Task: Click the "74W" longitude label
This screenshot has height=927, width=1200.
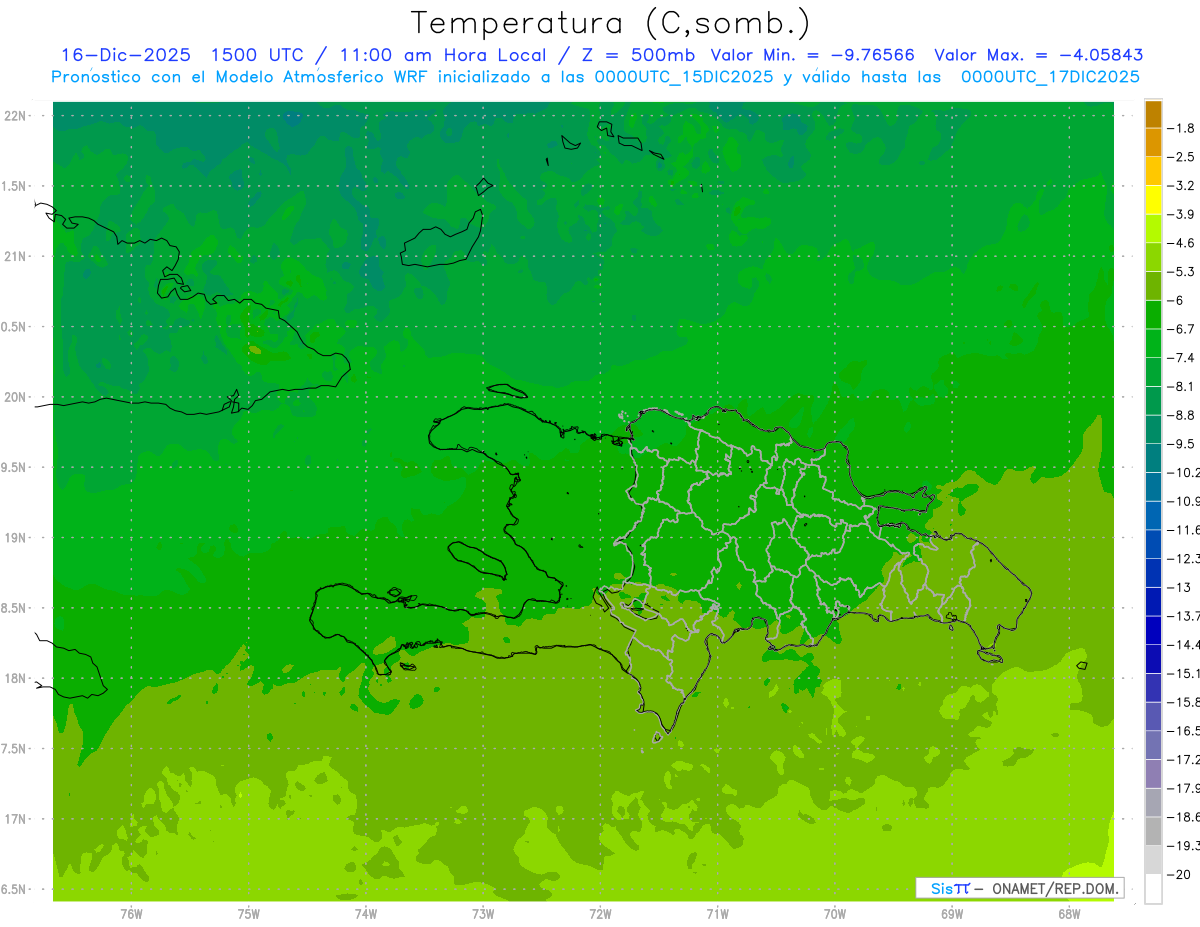Action: 366,913
